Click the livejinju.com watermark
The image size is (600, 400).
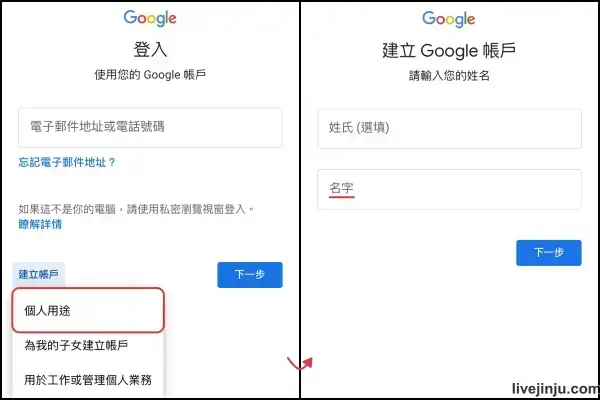click(556, 389)
